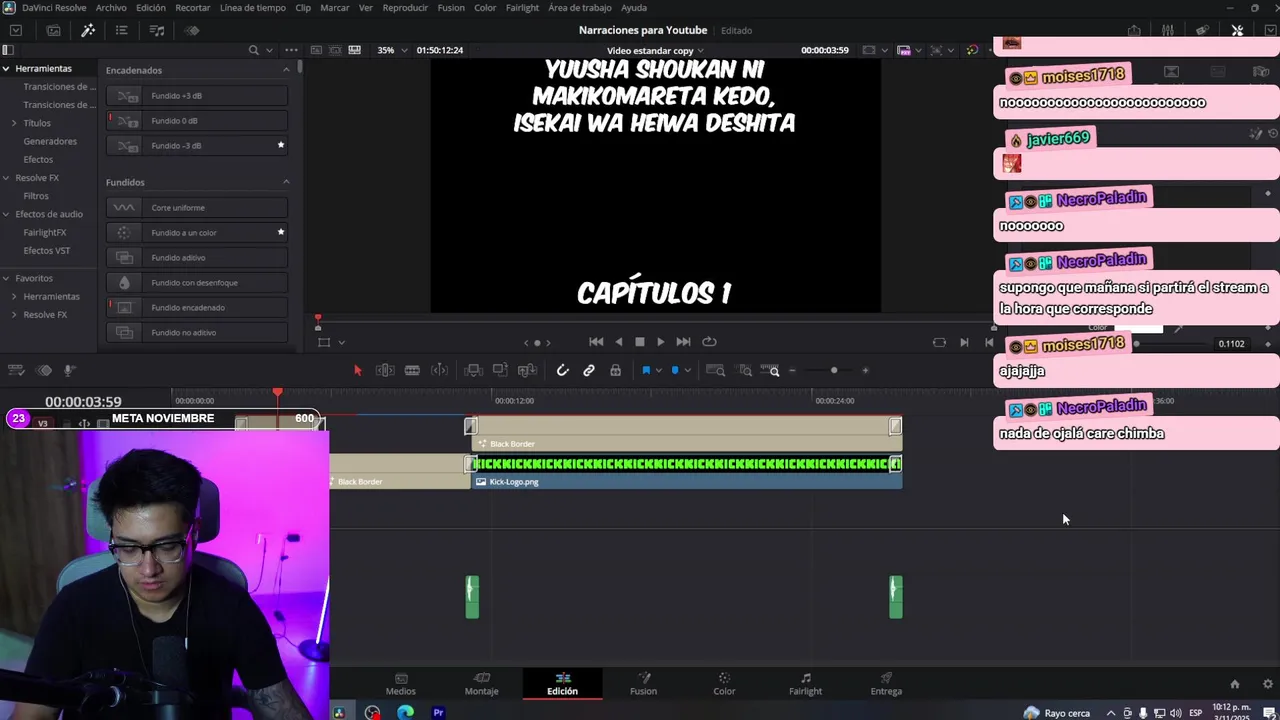This screenshot has height=720, width=1280.
Task: Collapse the Resolve FX tree section
Action: (x=6, y=177)
